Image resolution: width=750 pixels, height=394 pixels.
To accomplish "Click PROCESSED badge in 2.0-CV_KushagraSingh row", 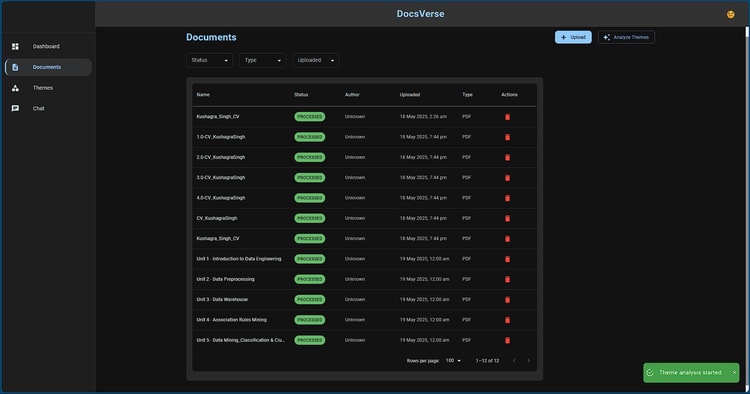I will [x=309, y=157].
